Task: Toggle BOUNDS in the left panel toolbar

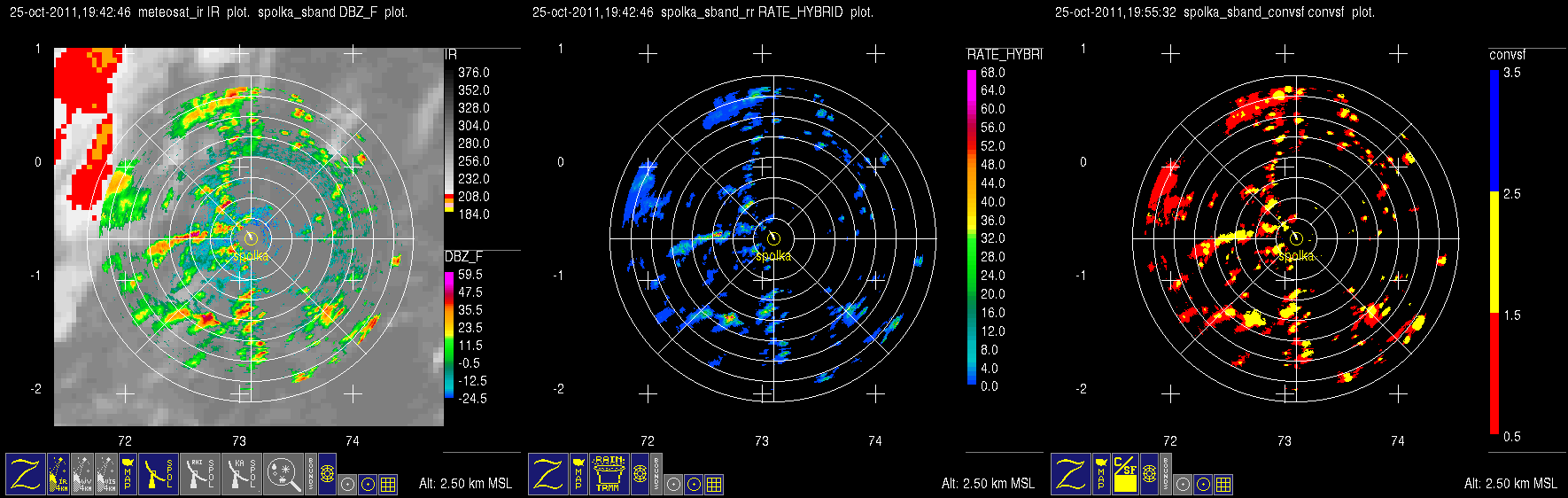Action: (x=311, y=474)
